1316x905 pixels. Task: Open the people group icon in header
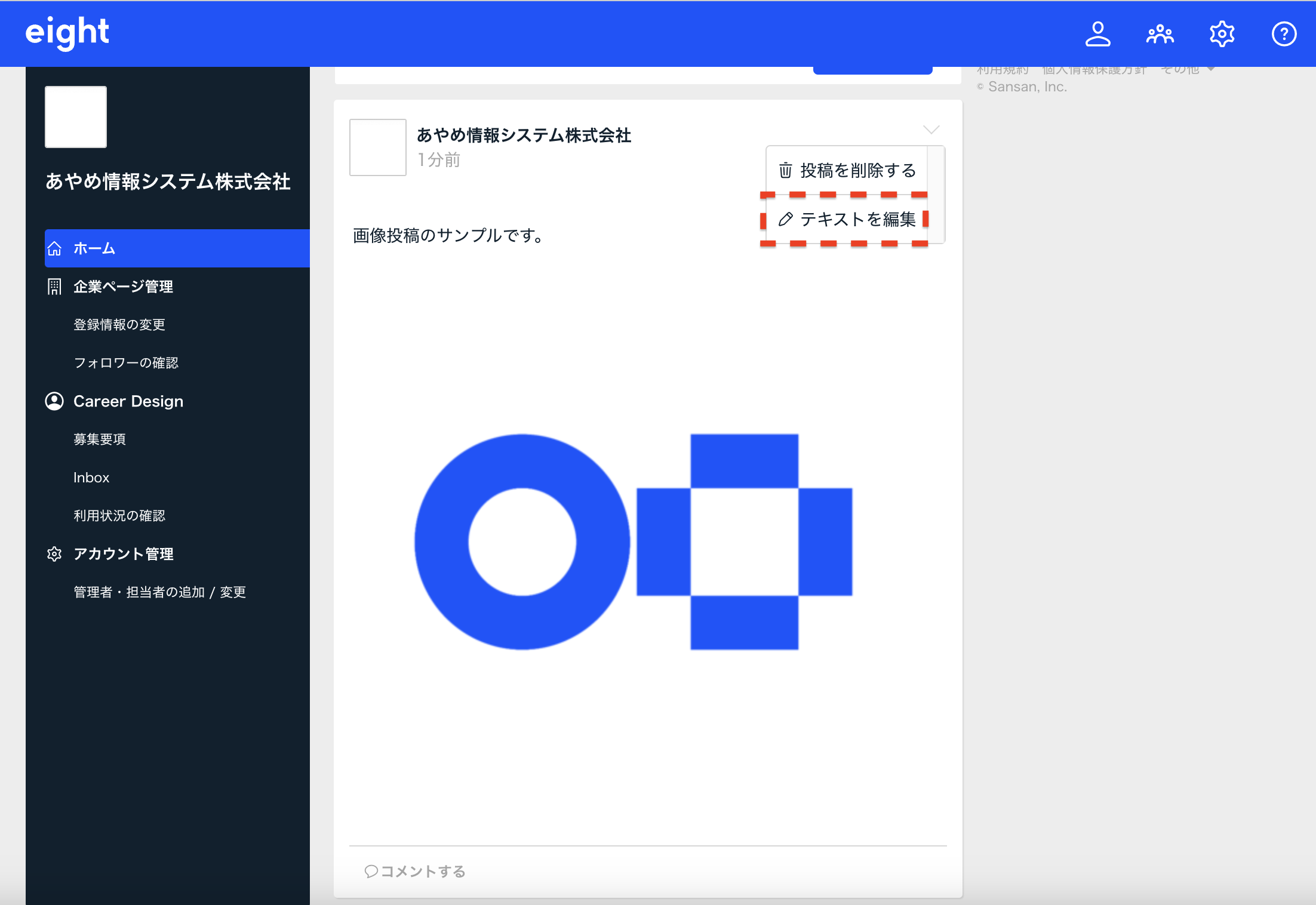click(1160, 33)
